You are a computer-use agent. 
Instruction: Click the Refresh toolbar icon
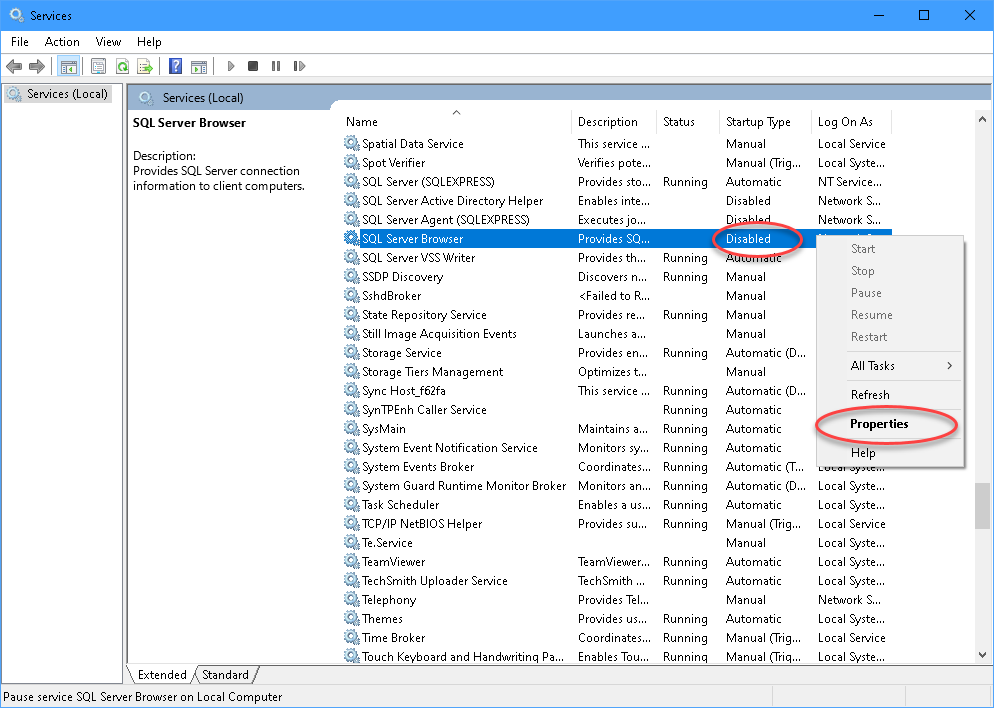121,66
